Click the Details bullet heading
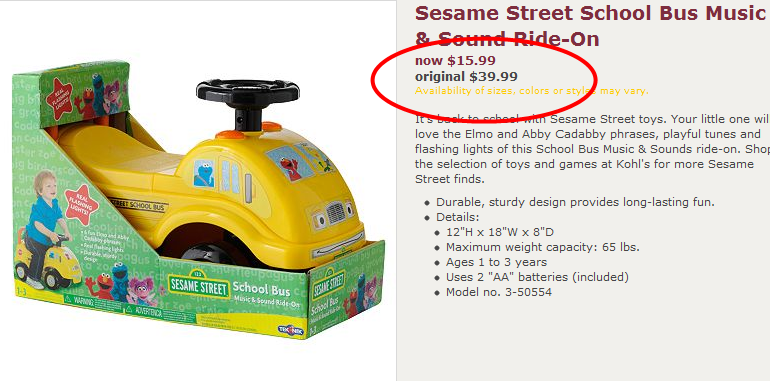 point(458,218)
